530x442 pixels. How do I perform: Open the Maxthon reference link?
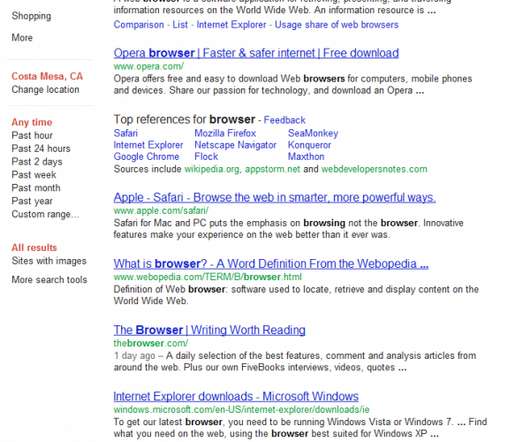click(x=306, y=157)
